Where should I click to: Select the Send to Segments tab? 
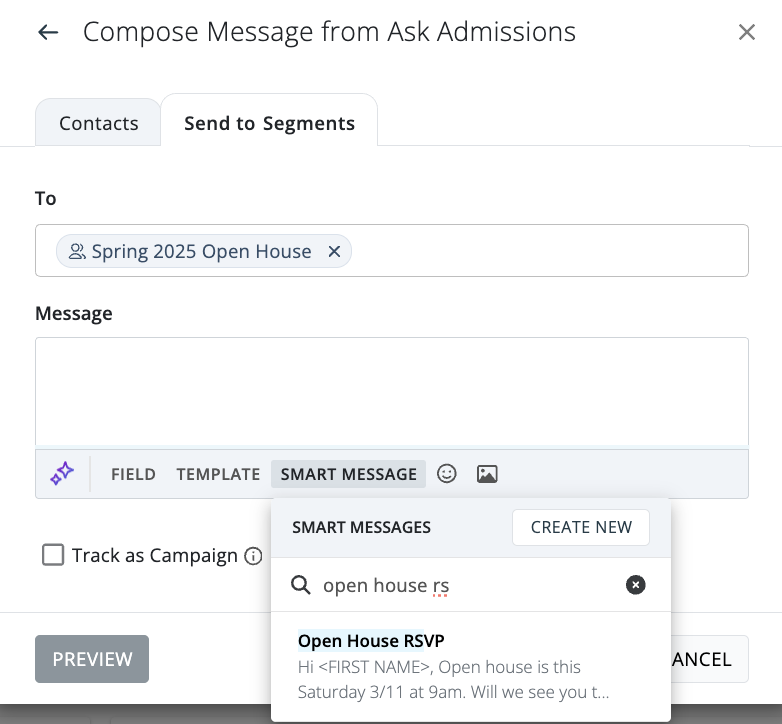(269, 123)
